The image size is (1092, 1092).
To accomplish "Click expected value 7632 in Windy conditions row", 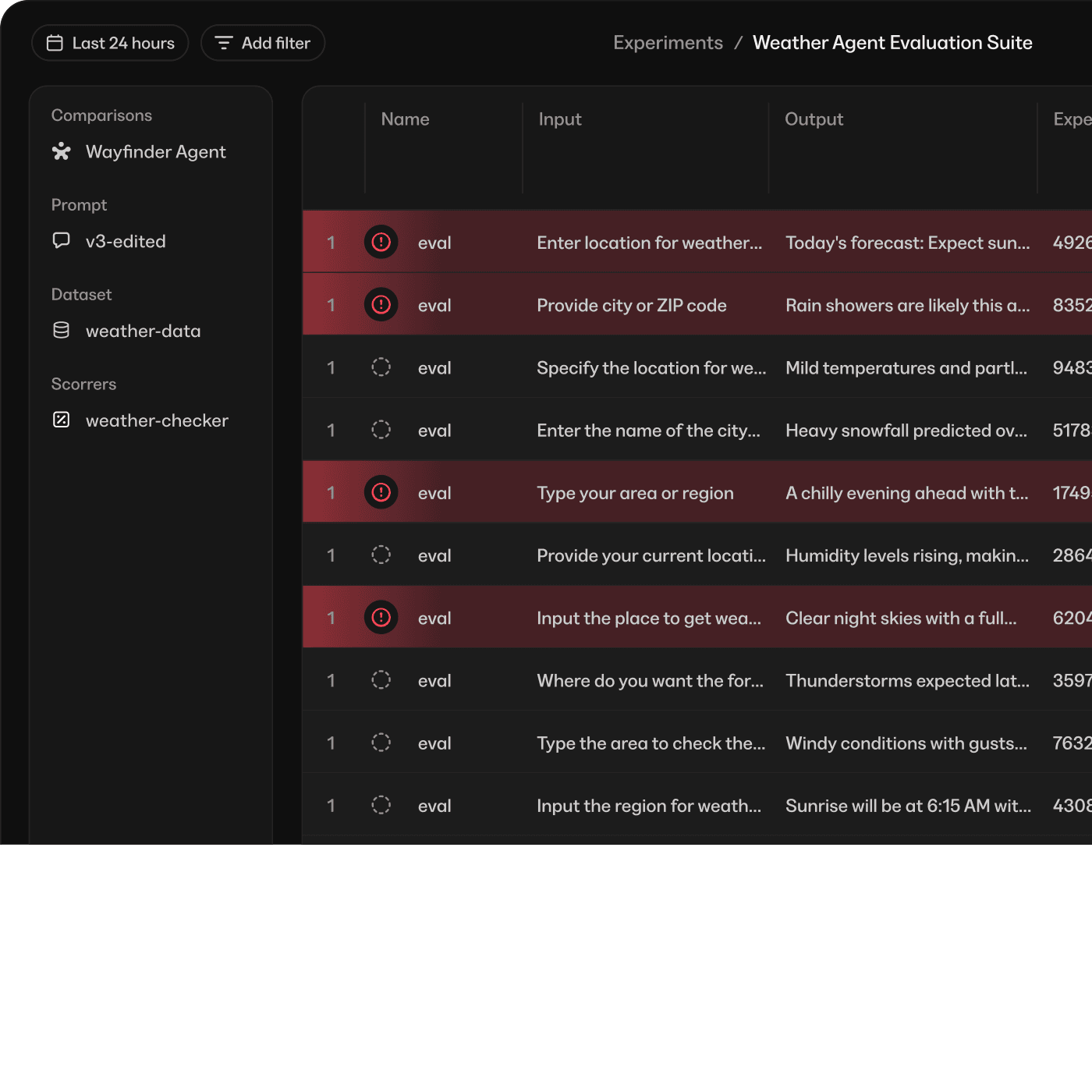I will 1072,743.
